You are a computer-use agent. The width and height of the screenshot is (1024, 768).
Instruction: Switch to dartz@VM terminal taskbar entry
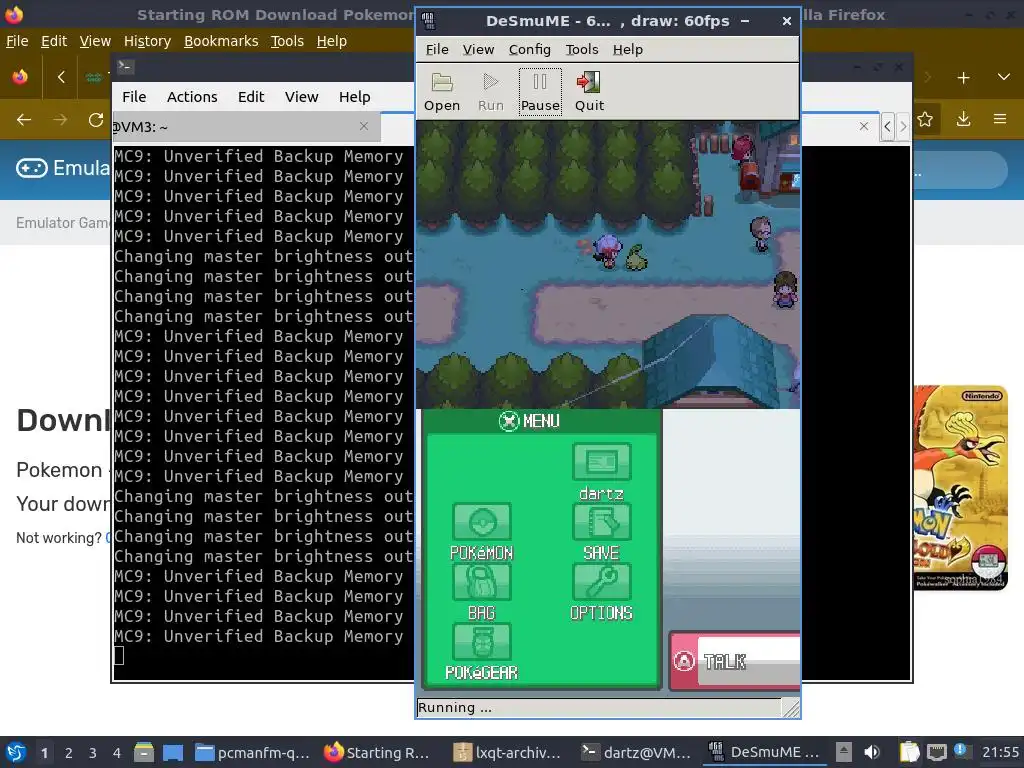click(x=636, y=753)
